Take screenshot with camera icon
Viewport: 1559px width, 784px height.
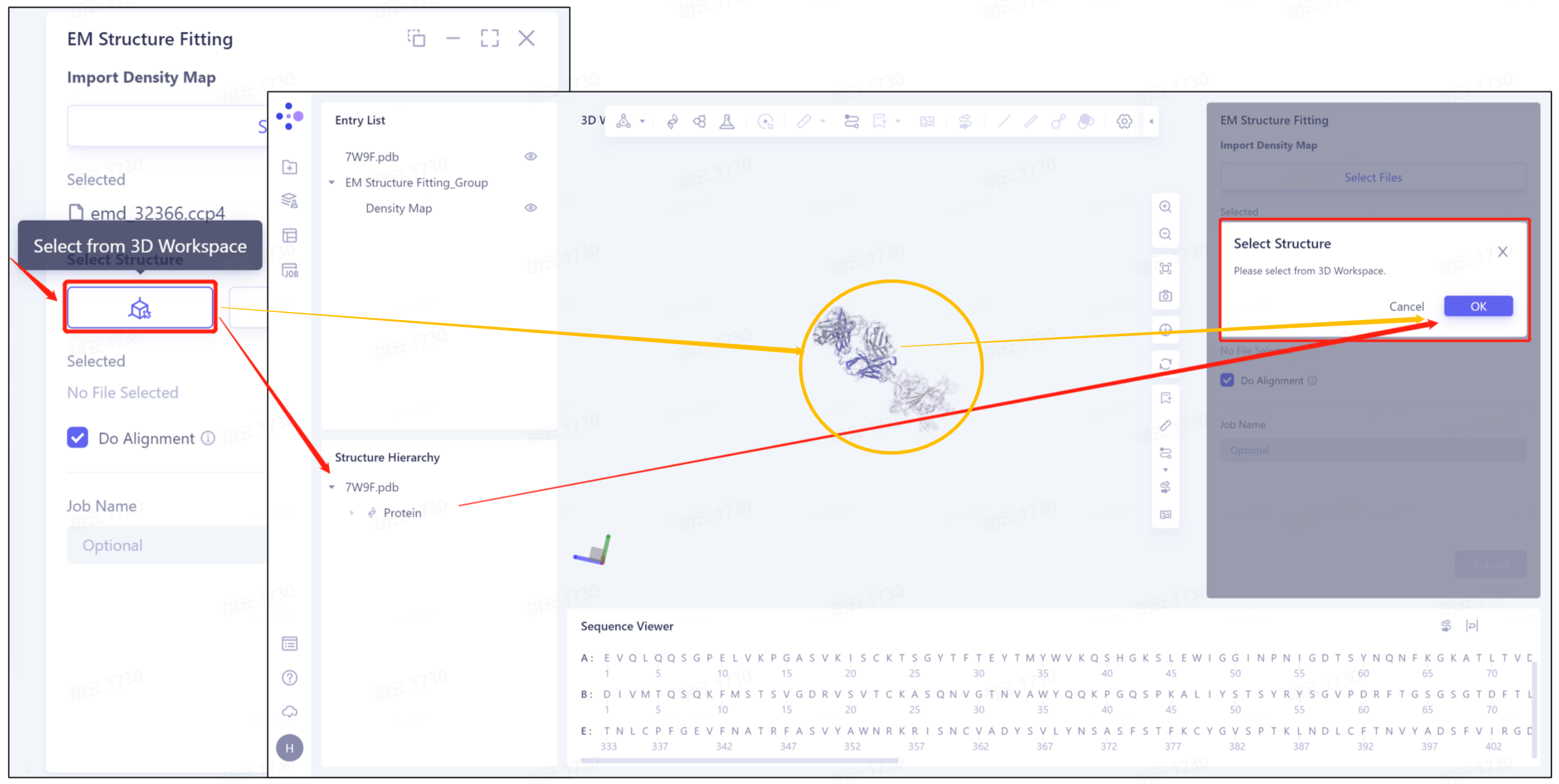click(x=1165, y=296)
